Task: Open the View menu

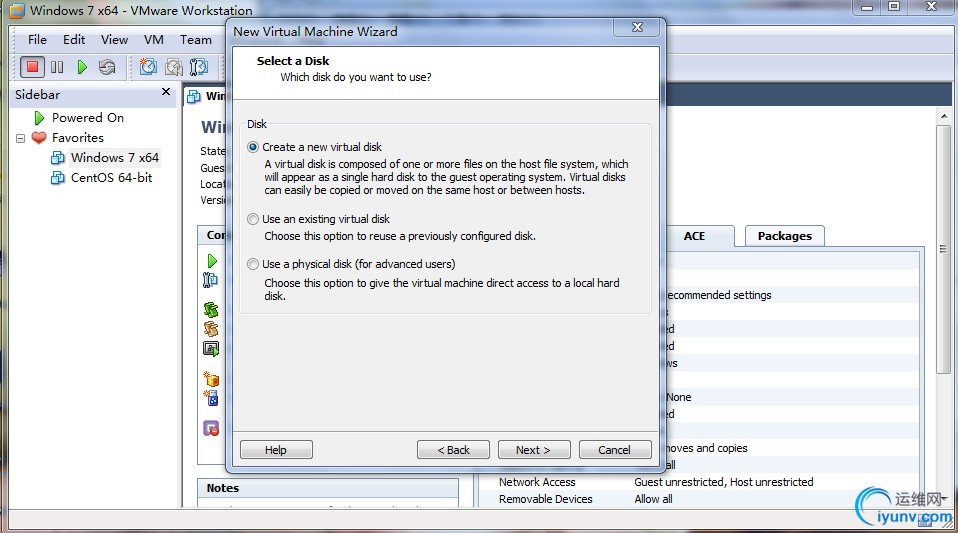Action: tap(114, 40)
